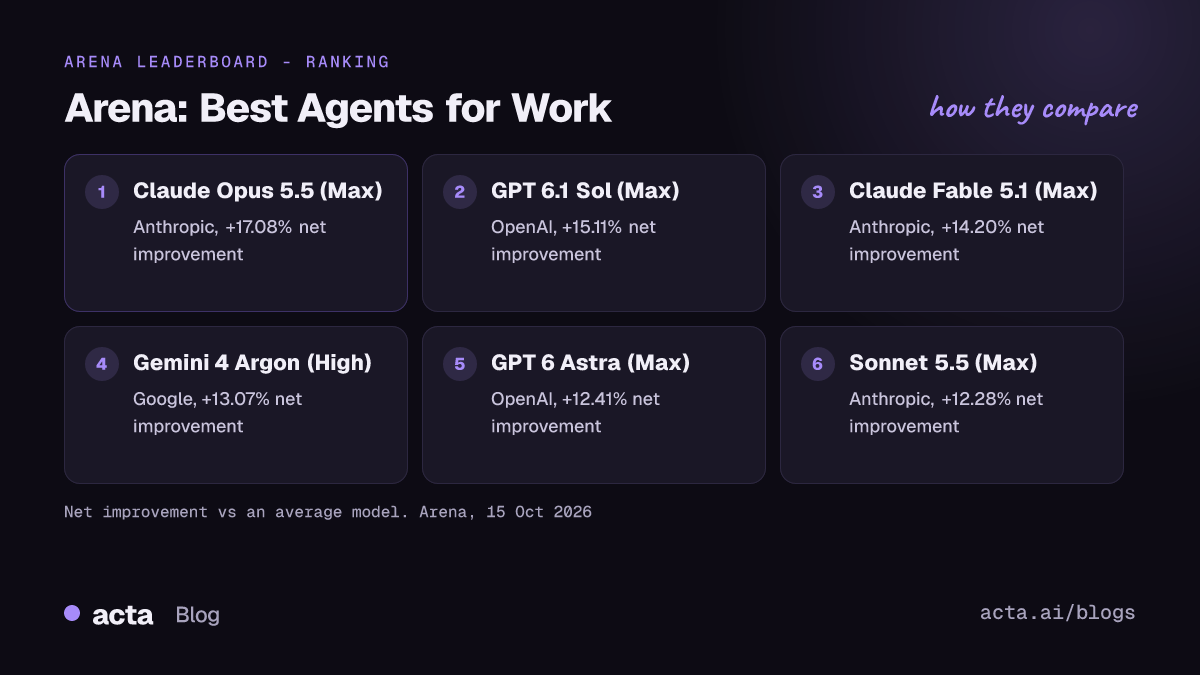
Task: Open the acta.ai/blogs link
Action: coord(1058,613)
